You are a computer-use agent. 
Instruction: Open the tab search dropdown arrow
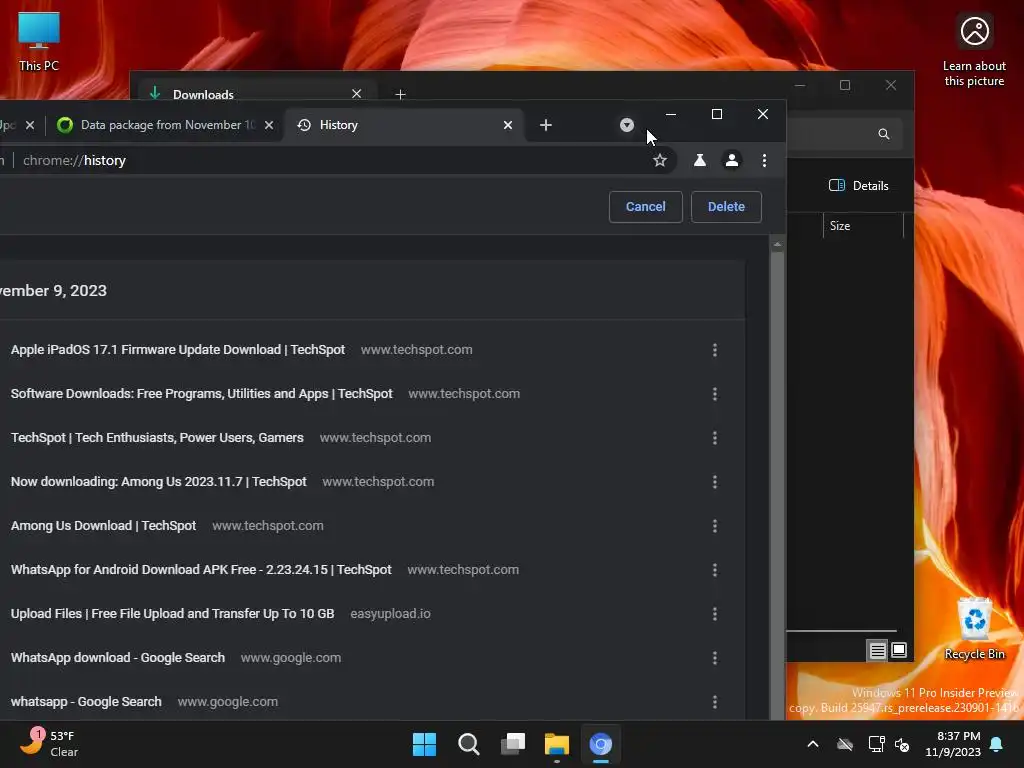[x=626, y=125]
